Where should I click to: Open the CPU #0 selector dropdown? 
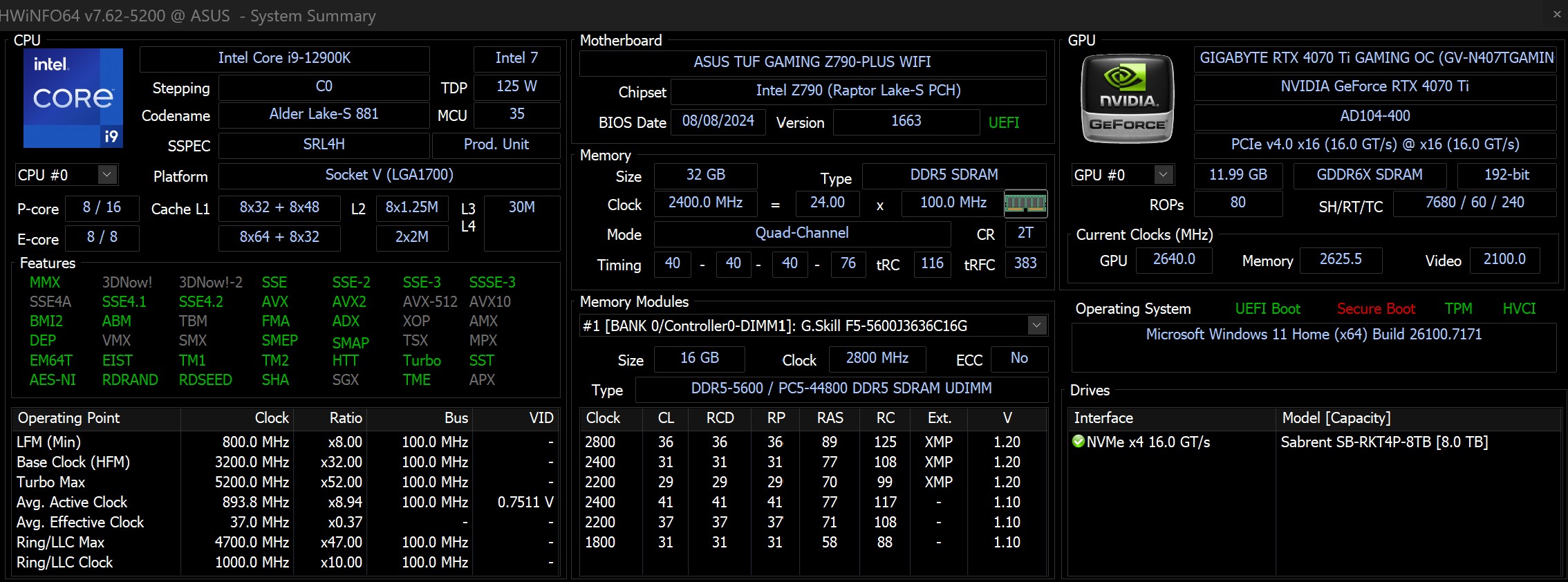106,175
